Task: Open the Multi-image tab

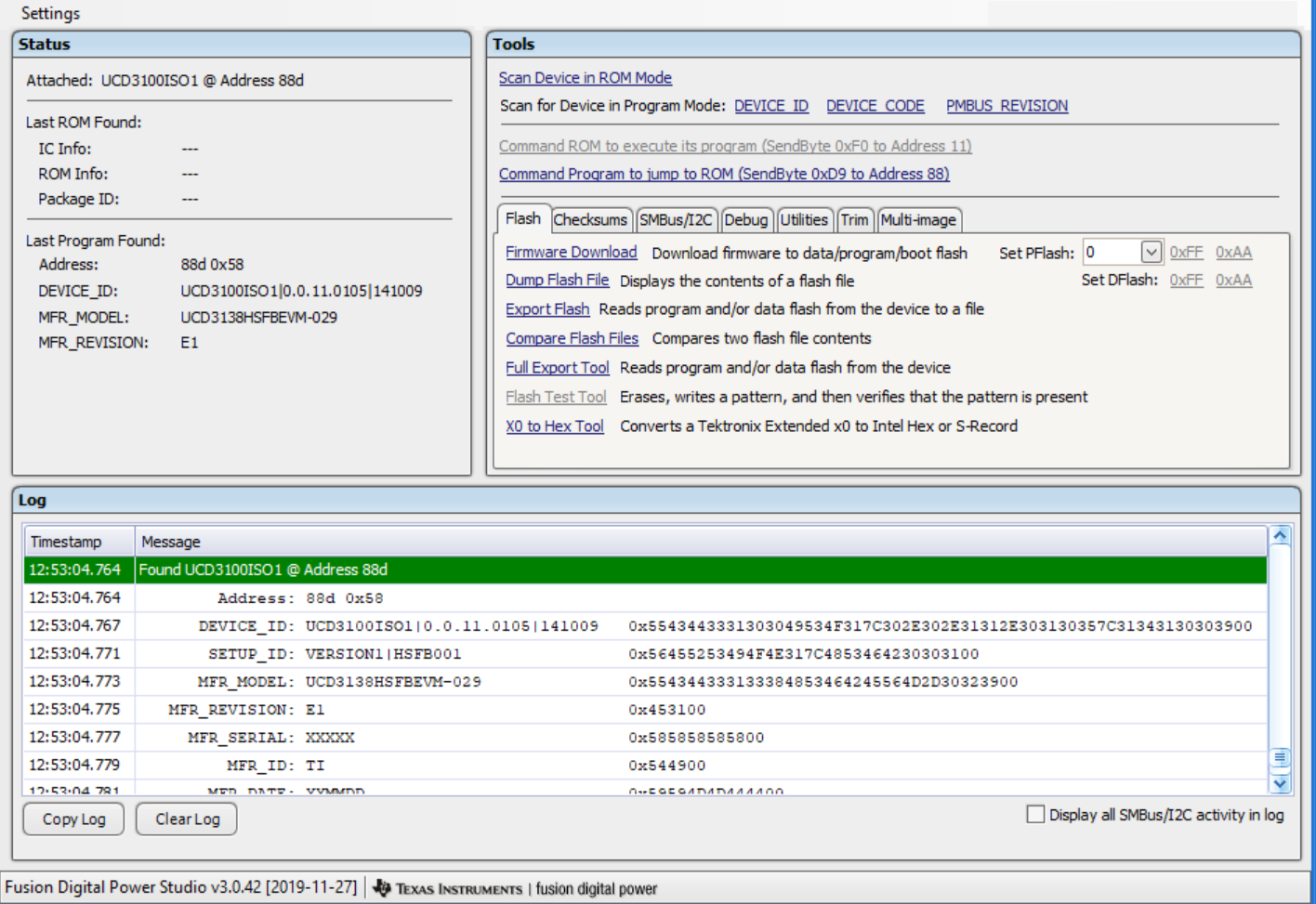Action: [918, 220]
